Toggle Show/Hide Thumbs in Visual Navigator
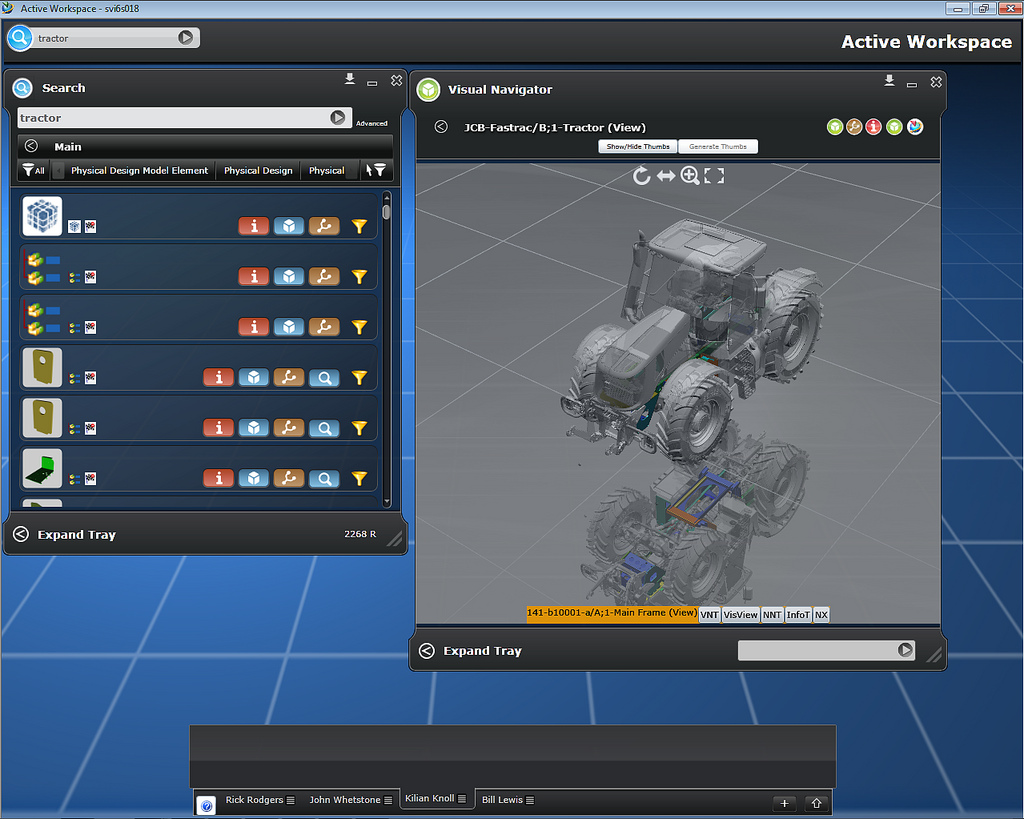The image size is (1024, 819). click(x=638, y=147)
